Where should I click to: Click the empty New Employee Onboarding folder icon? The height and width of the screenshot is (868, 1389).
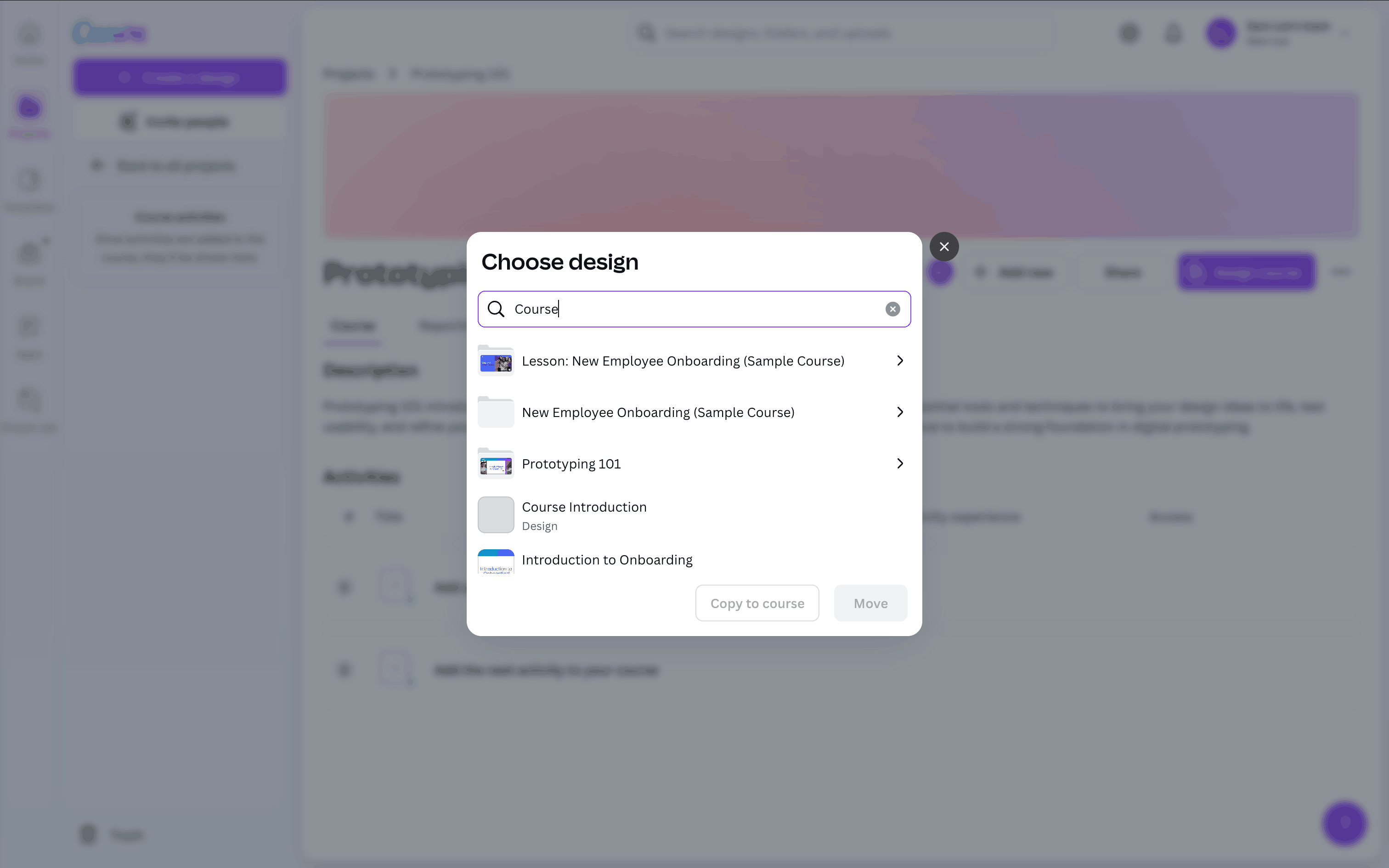pyautogui.click(x=496, y=412)
